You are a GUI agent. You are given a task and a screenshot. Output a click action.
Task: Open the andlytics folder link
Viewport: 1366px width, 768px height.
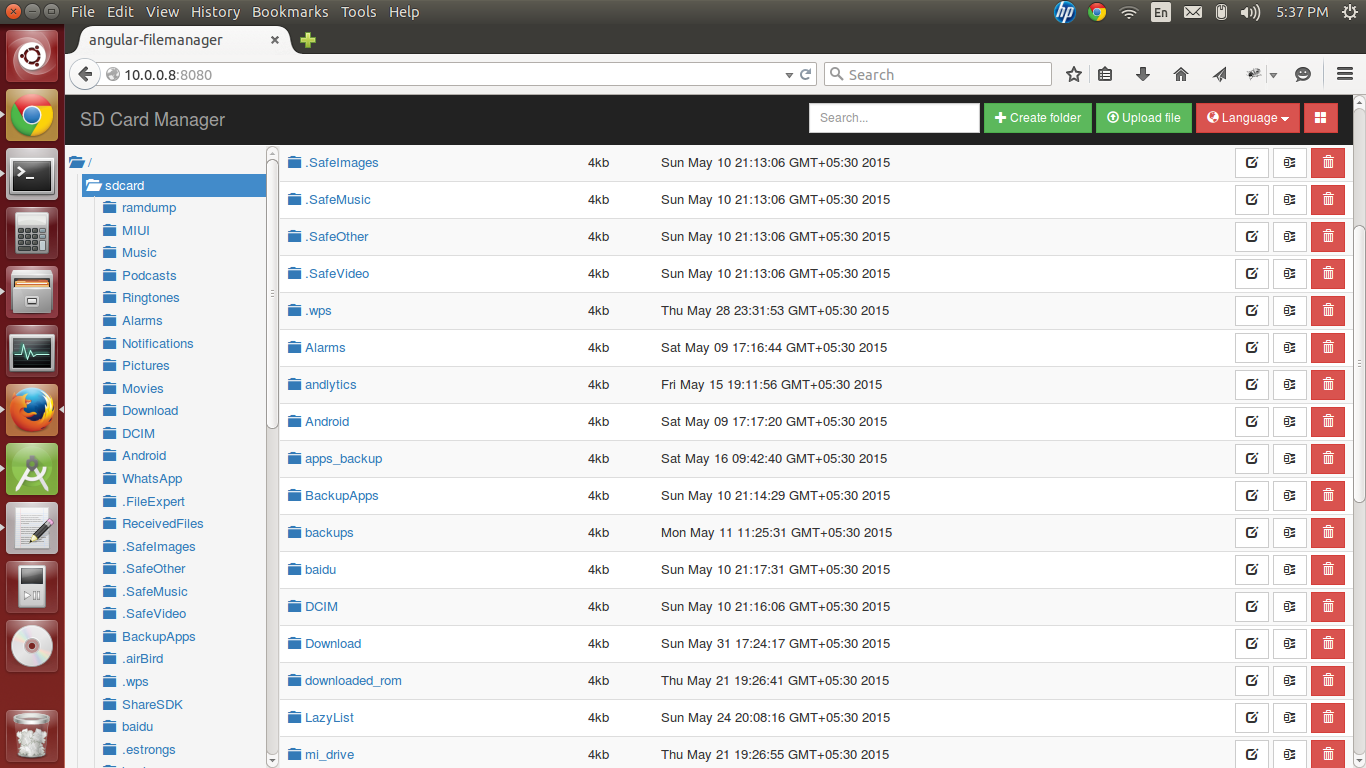click(331, 385)
